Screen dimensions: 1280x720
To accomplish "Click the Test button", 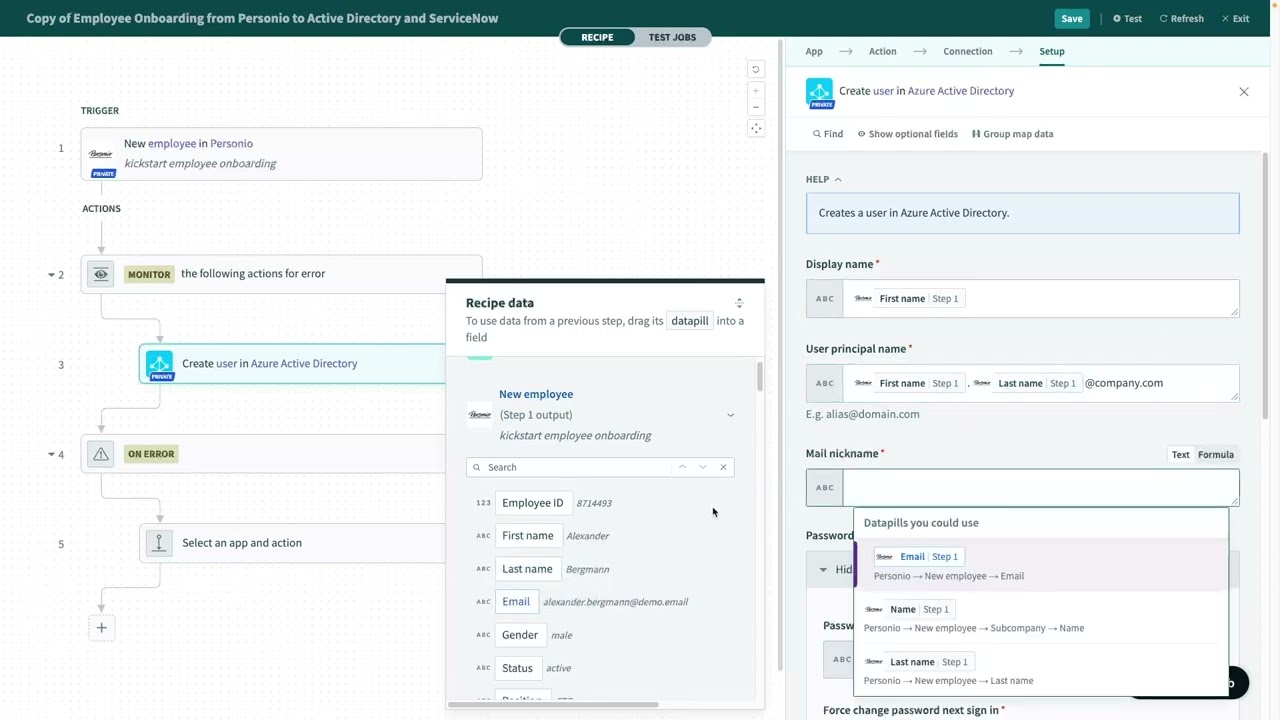I will (1127, 19).
